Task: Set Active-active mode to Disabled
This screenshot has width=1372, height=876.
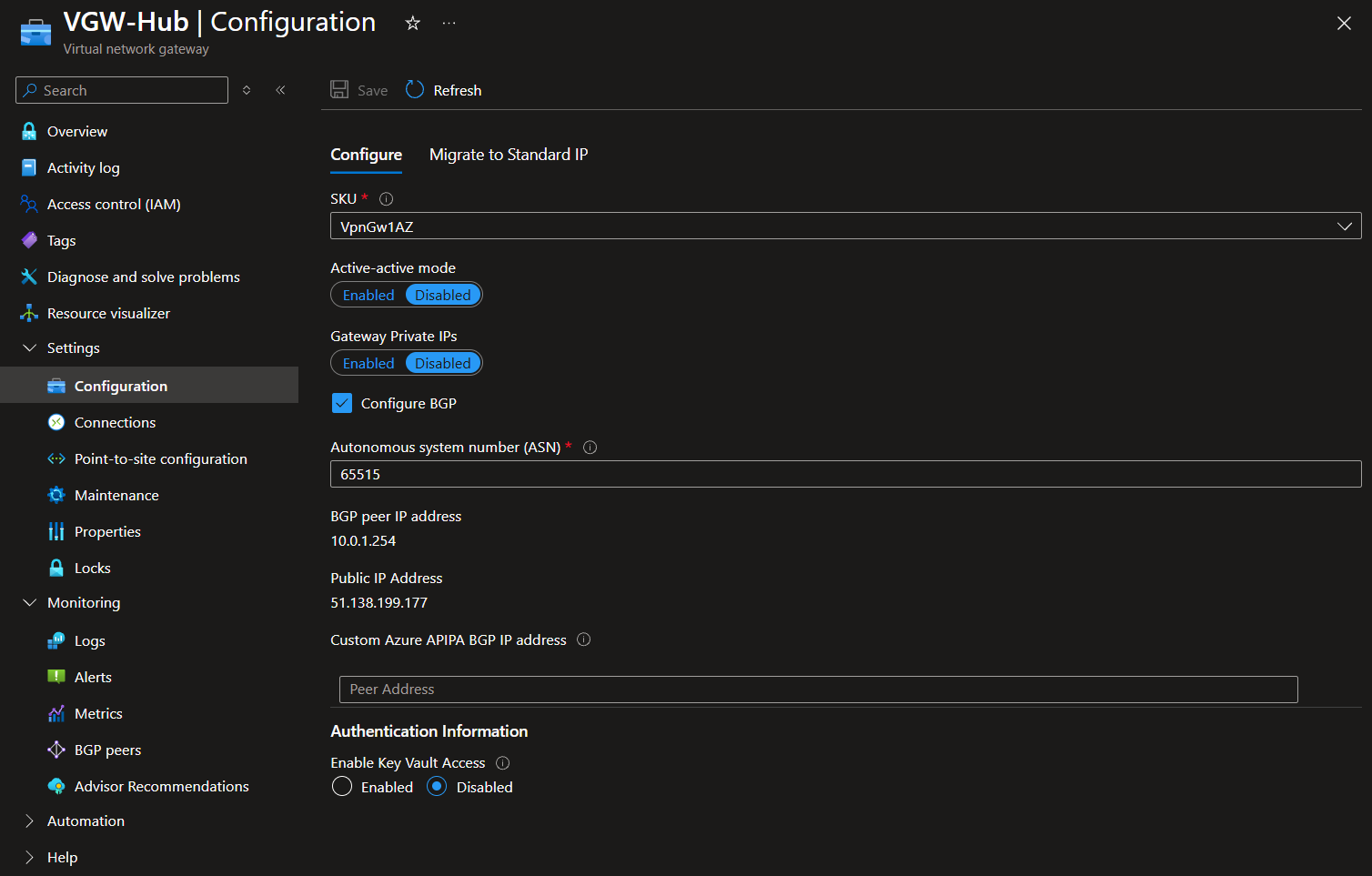Action: tap(443, 295)
